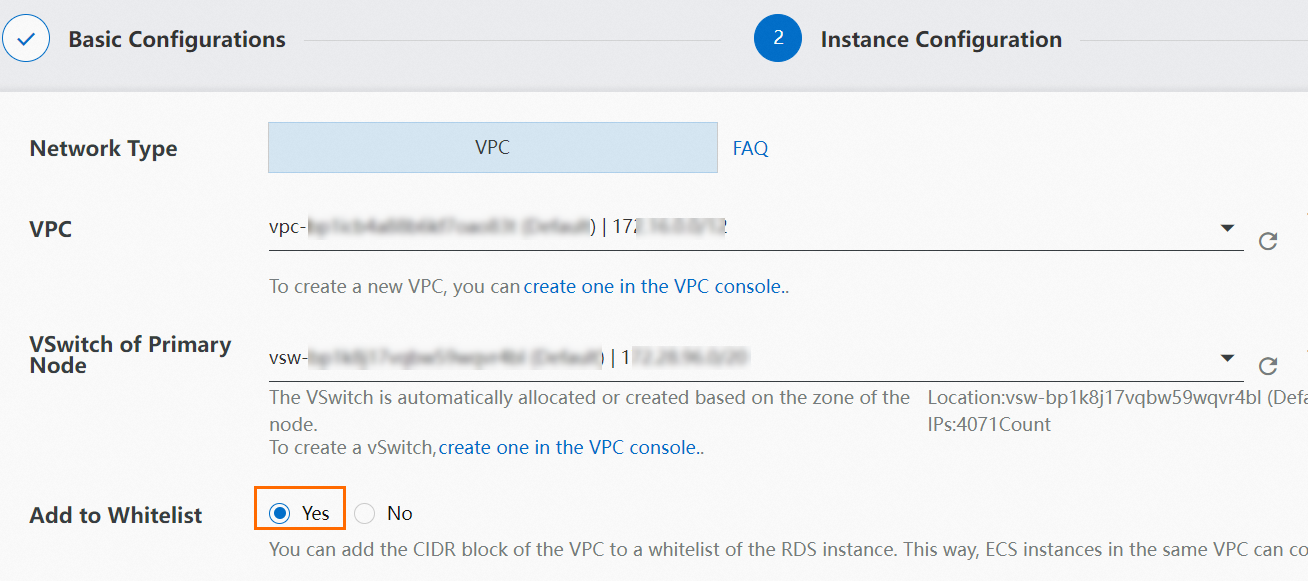Click the Network Type field label
Image resolution: width=1308 pixels, height=581 pixels.
[x=103, y=149]
